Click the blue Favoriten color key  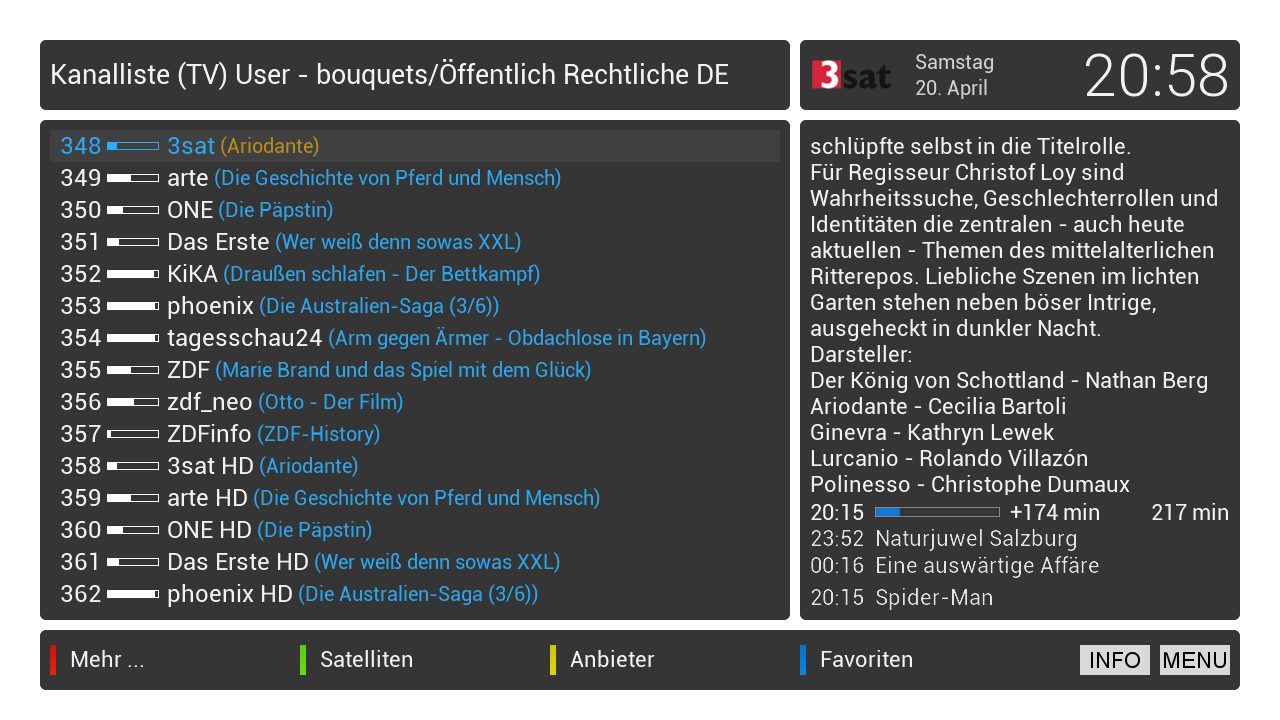[x=803, y=660]
